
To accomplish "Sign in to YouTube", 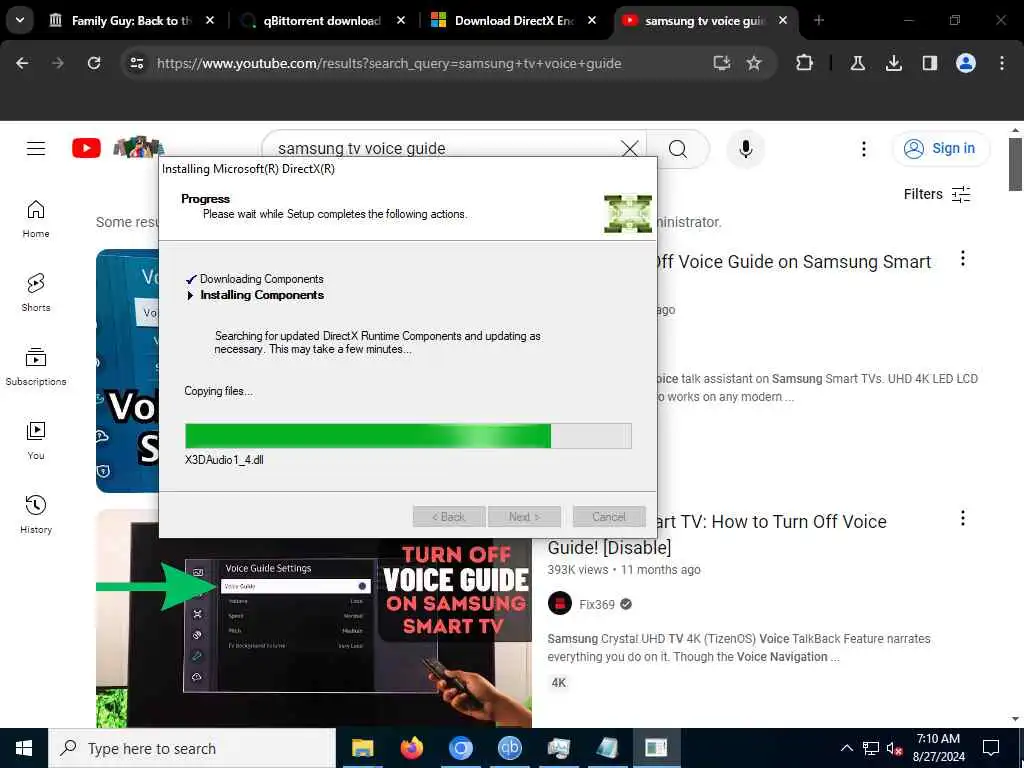I will pyautogui.click(x=940, y=148).
